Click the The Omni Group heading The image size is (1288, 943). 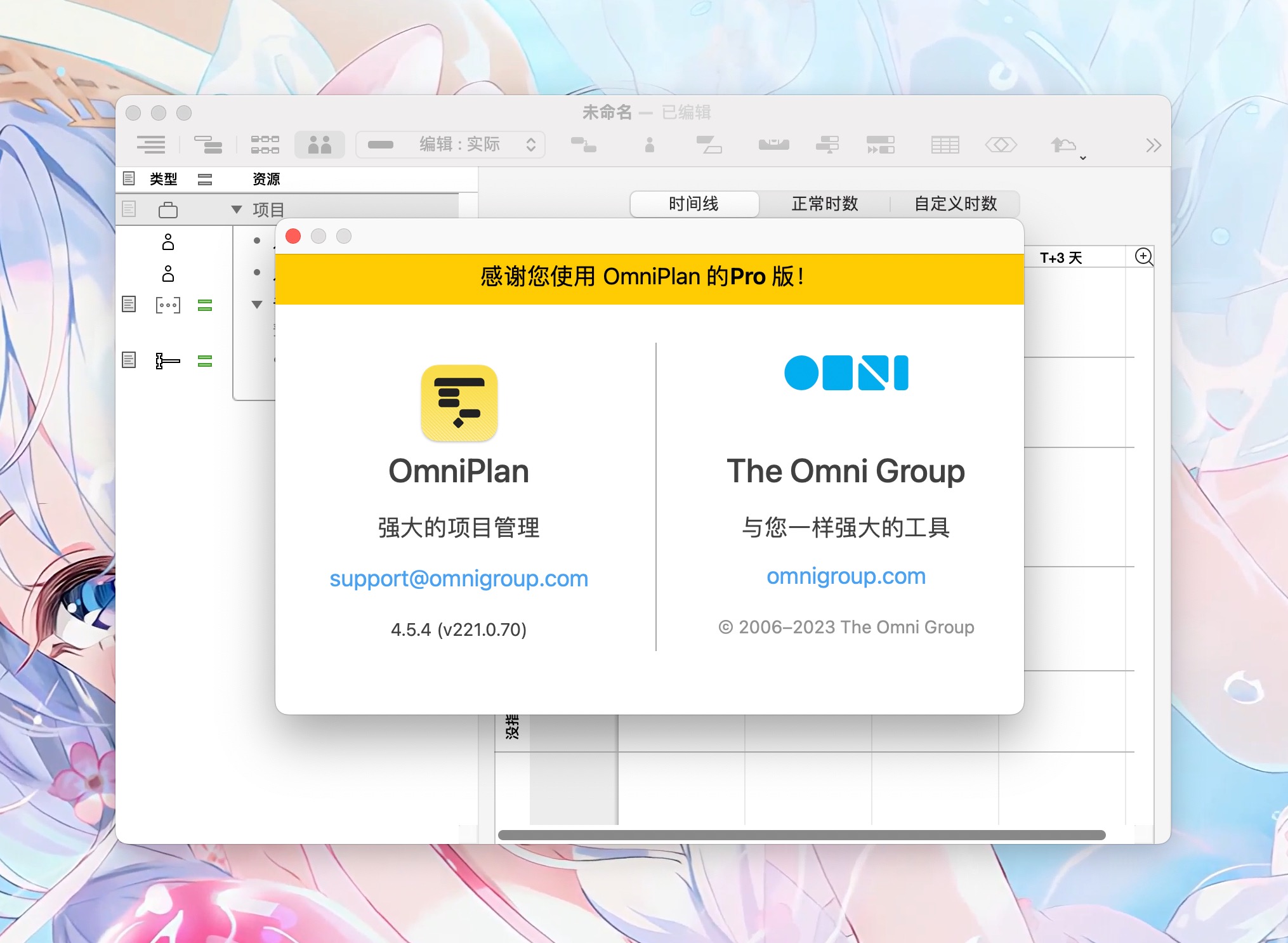846,471
